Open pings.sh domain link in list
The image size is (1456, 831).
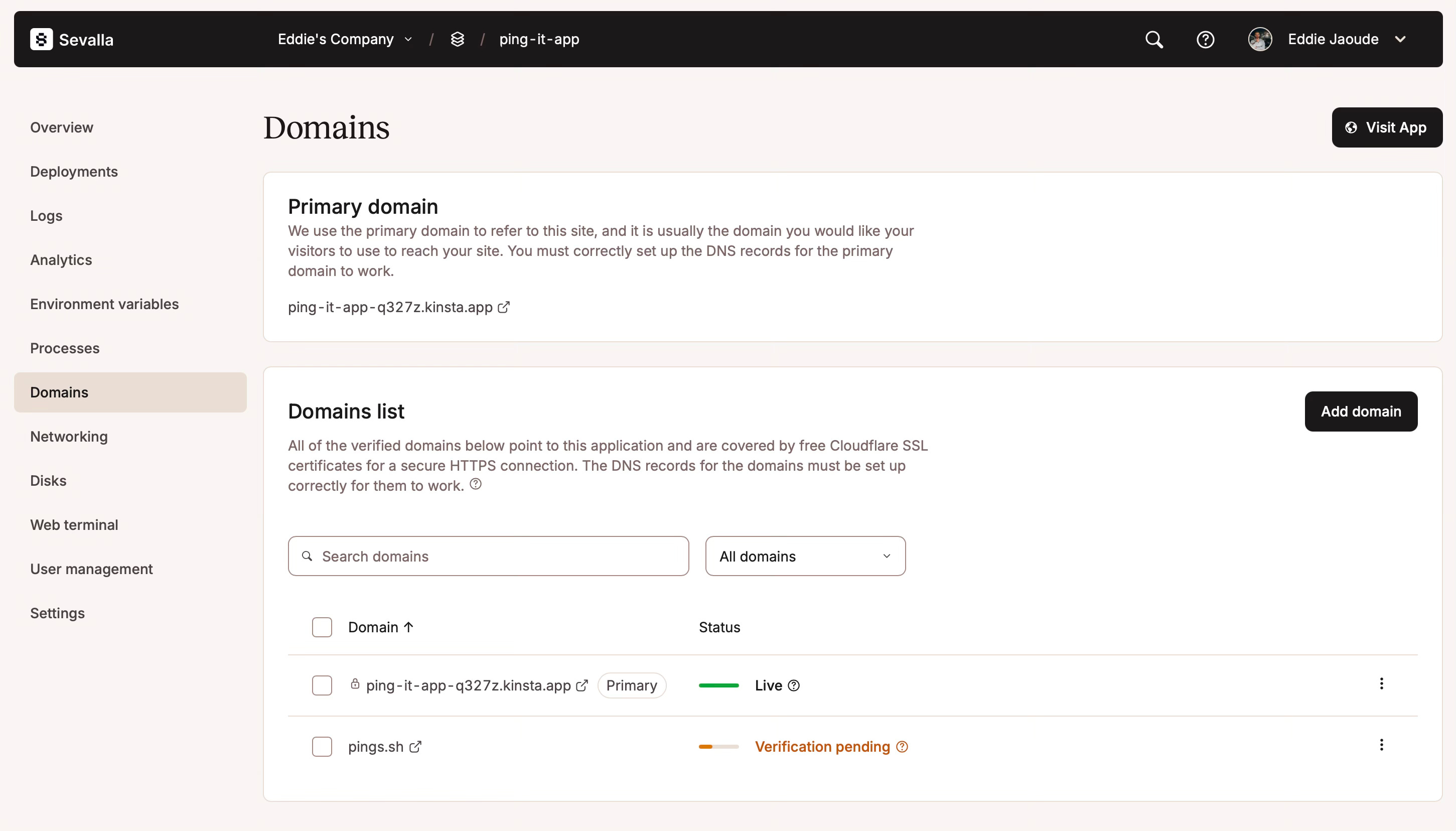tap(376, 747)
